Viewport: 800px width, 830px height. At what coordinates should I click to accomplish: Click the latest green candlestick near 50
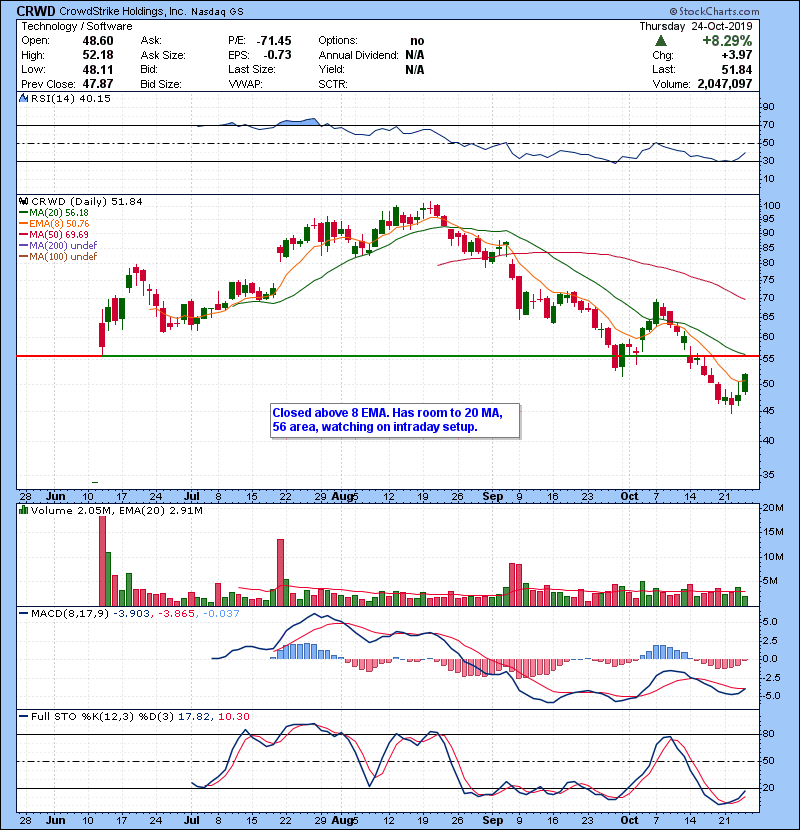745,383
